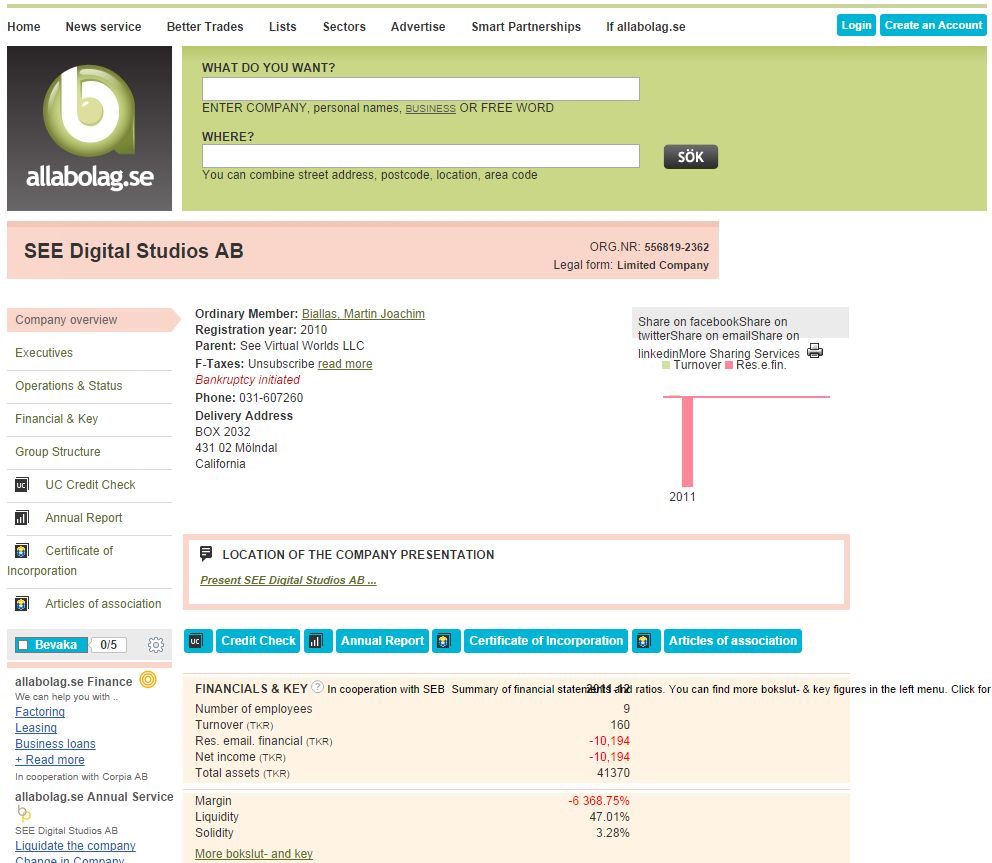The image size is (992, 863).
Task: Click blue icon left of Certificate of Incorporation button
Action: pos(446,641)
